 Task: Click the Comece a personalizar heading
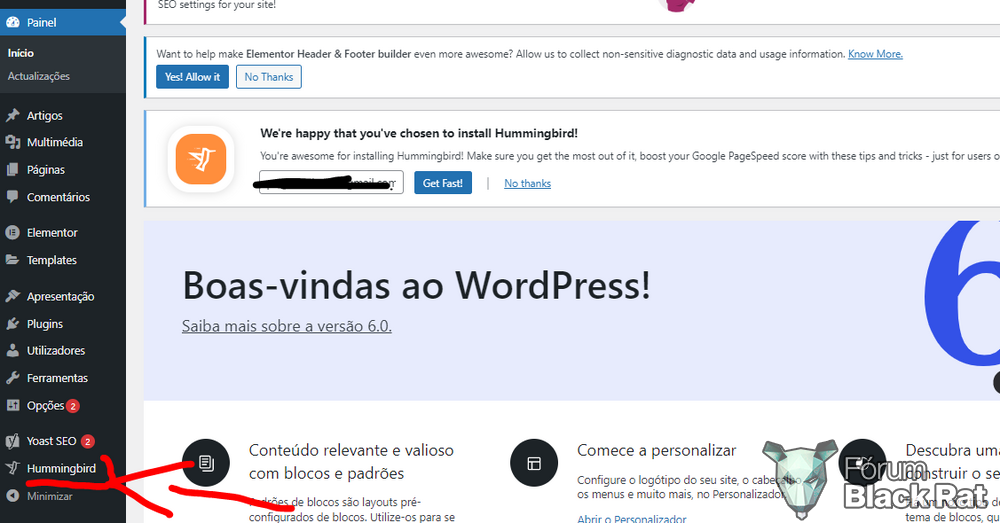tap(656, 450)
